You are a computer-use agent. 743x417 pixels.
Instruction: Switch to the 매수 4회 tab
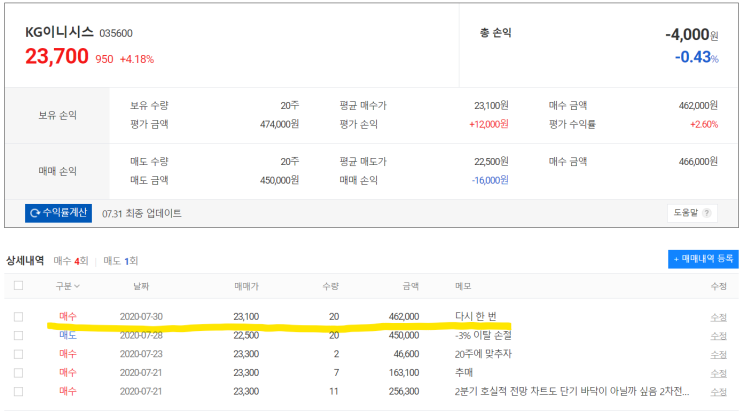(x=70, y=260)
